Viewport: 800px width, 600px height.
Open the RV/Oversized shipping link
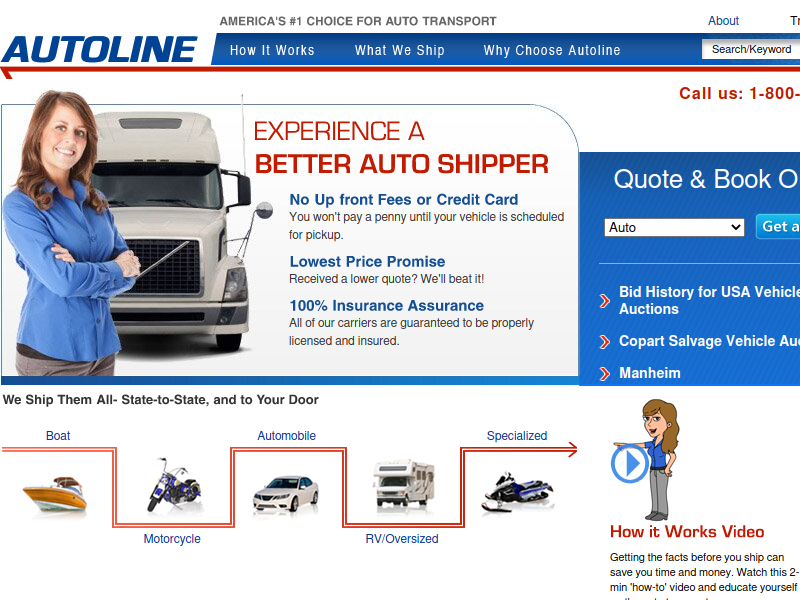(x=402, y=539)
